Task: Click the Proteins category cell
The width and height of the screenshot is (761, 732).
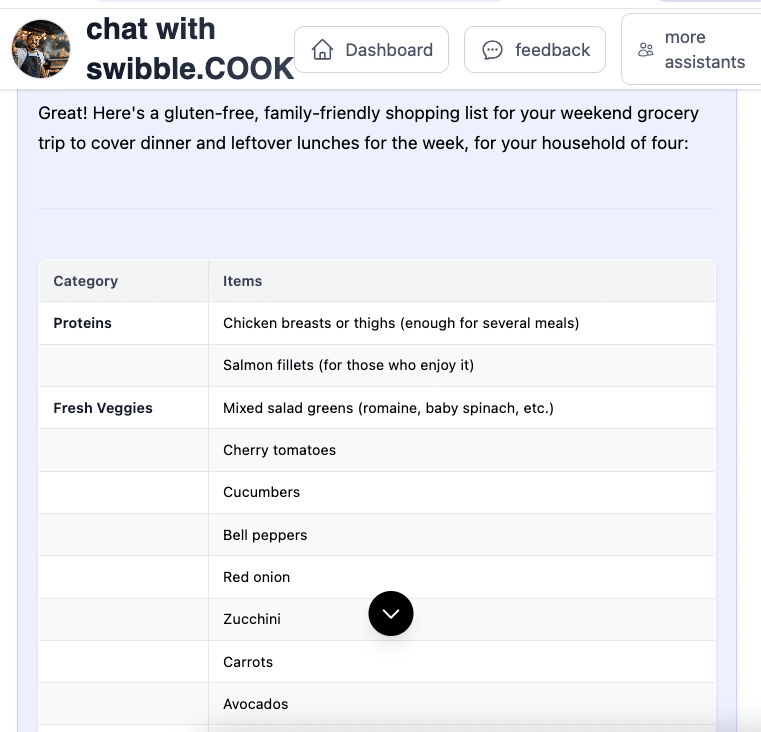Action: point(83,323)
